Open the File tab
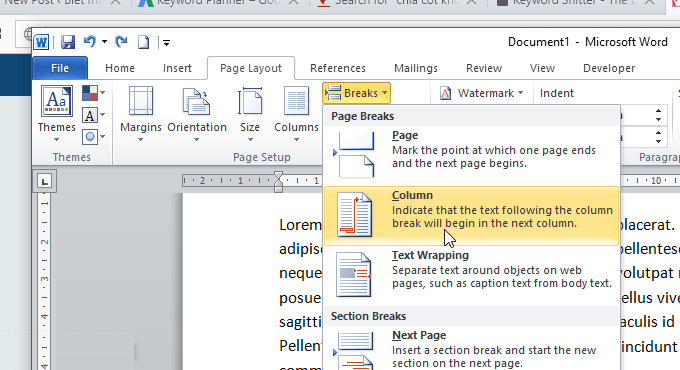 point(60,68)
